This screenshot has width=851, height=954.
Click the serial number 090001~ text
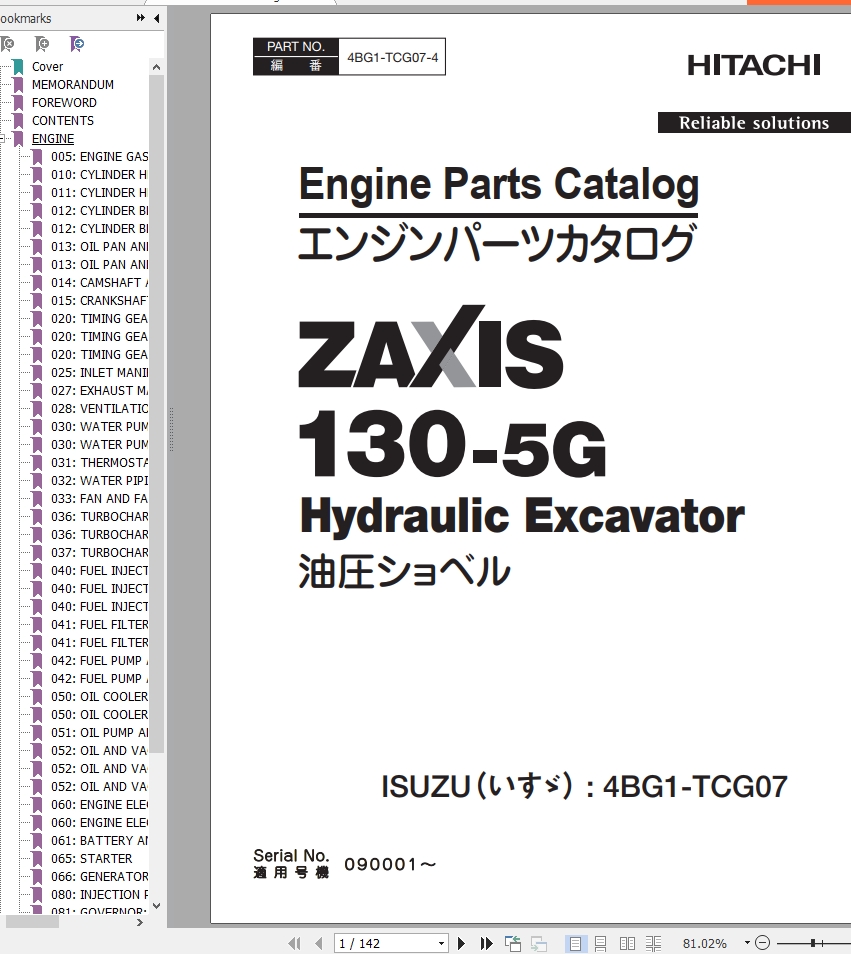click(x=390, y=864)
